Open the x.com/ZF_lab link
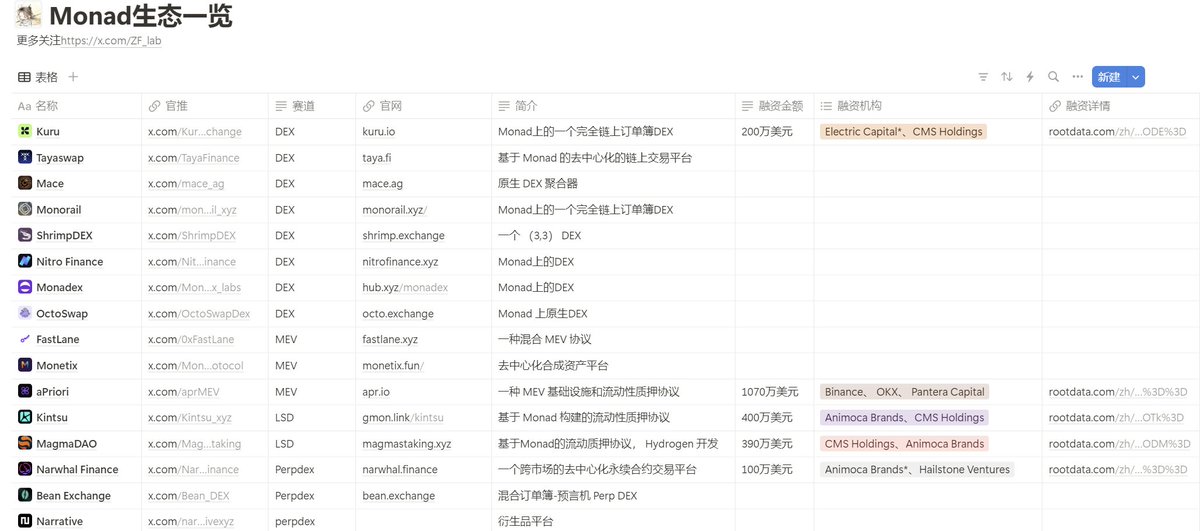The image size is (1200, 531). point(111,41)
